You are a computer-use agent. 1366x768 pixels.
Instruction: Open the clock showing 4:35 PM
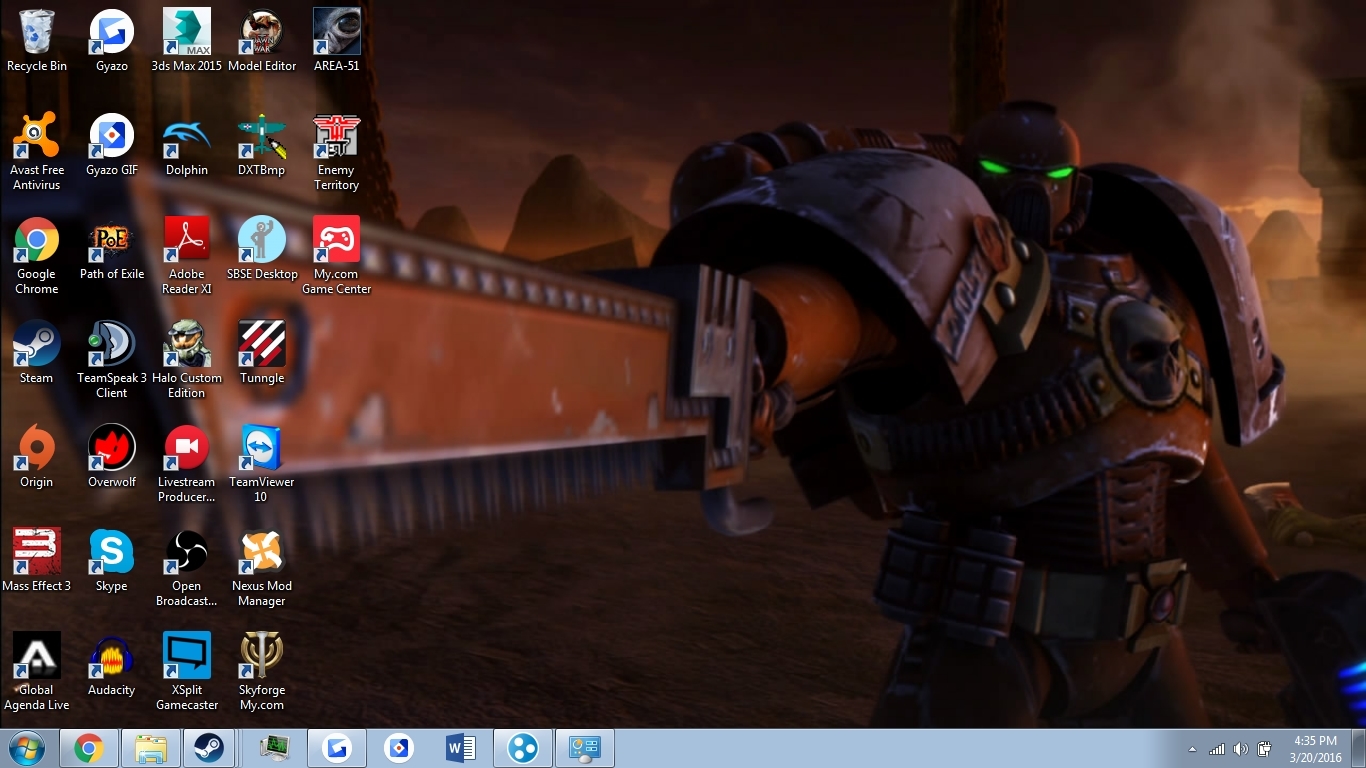click(x=1316, y=749)
